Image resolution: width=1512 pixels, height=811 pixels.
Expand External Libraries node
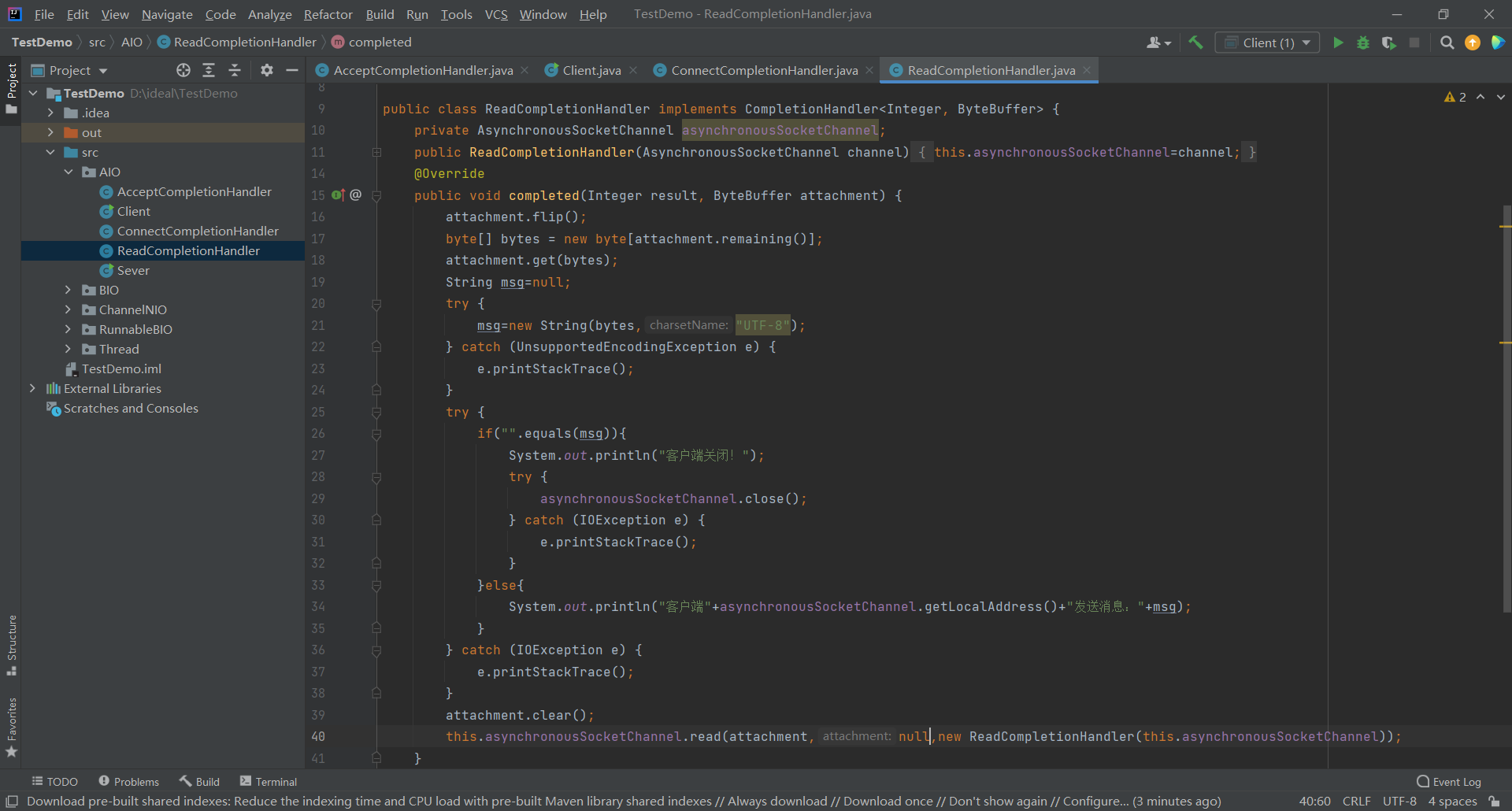(33, 388)
